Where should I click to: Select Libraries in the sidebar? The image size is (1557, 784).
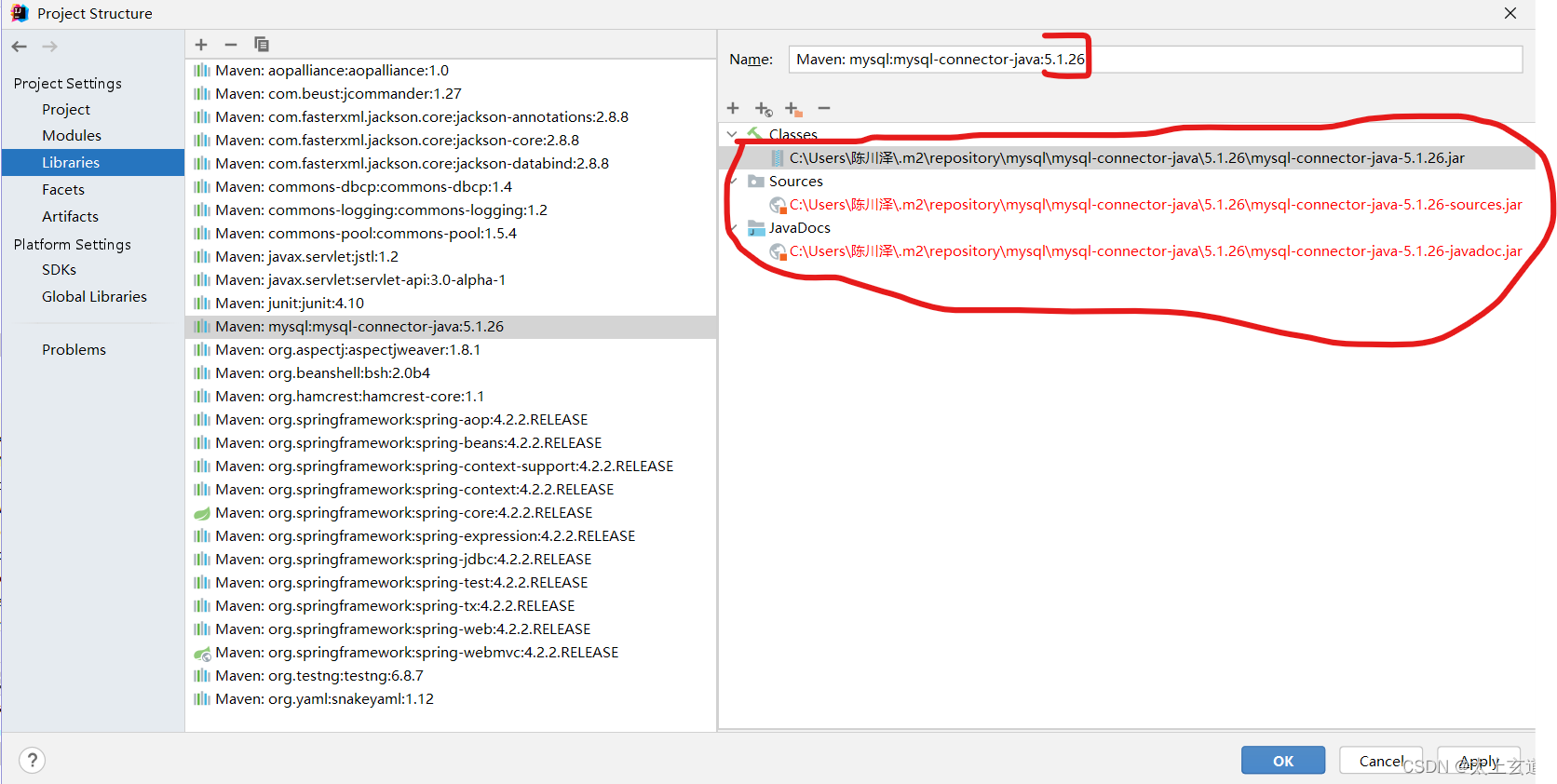point(93,162)
